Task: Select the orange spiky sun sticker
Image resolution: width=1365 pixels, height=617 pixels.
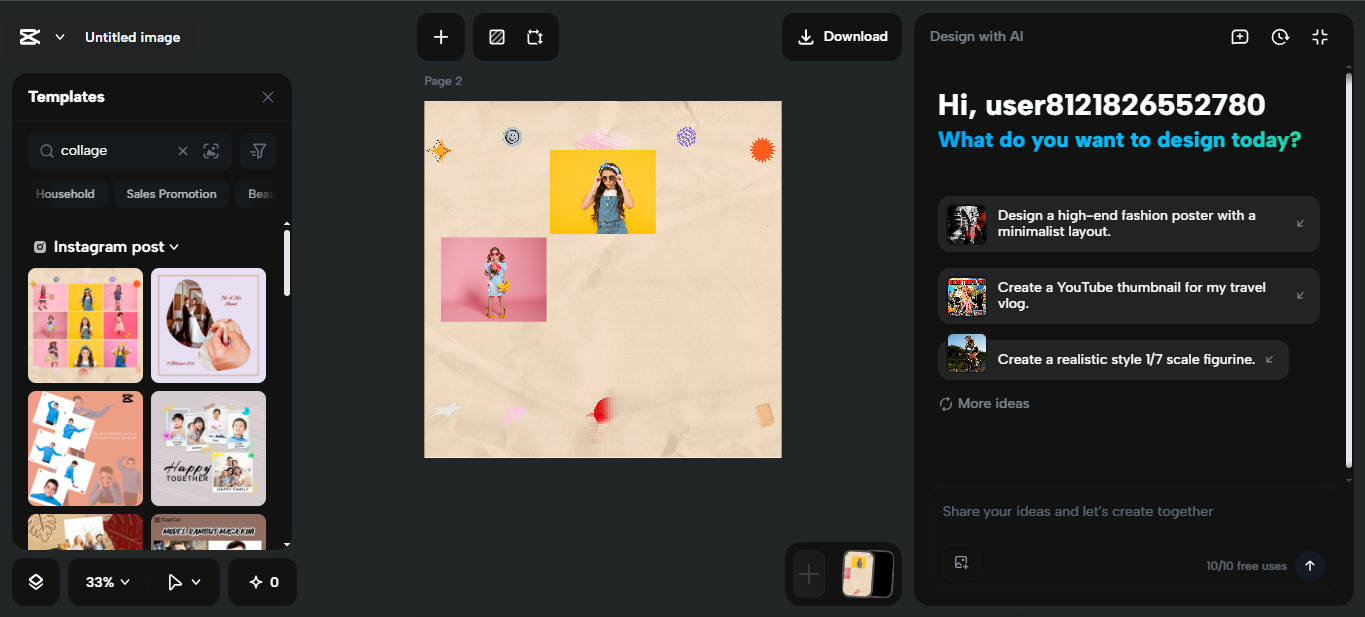Action: (763, 150)
